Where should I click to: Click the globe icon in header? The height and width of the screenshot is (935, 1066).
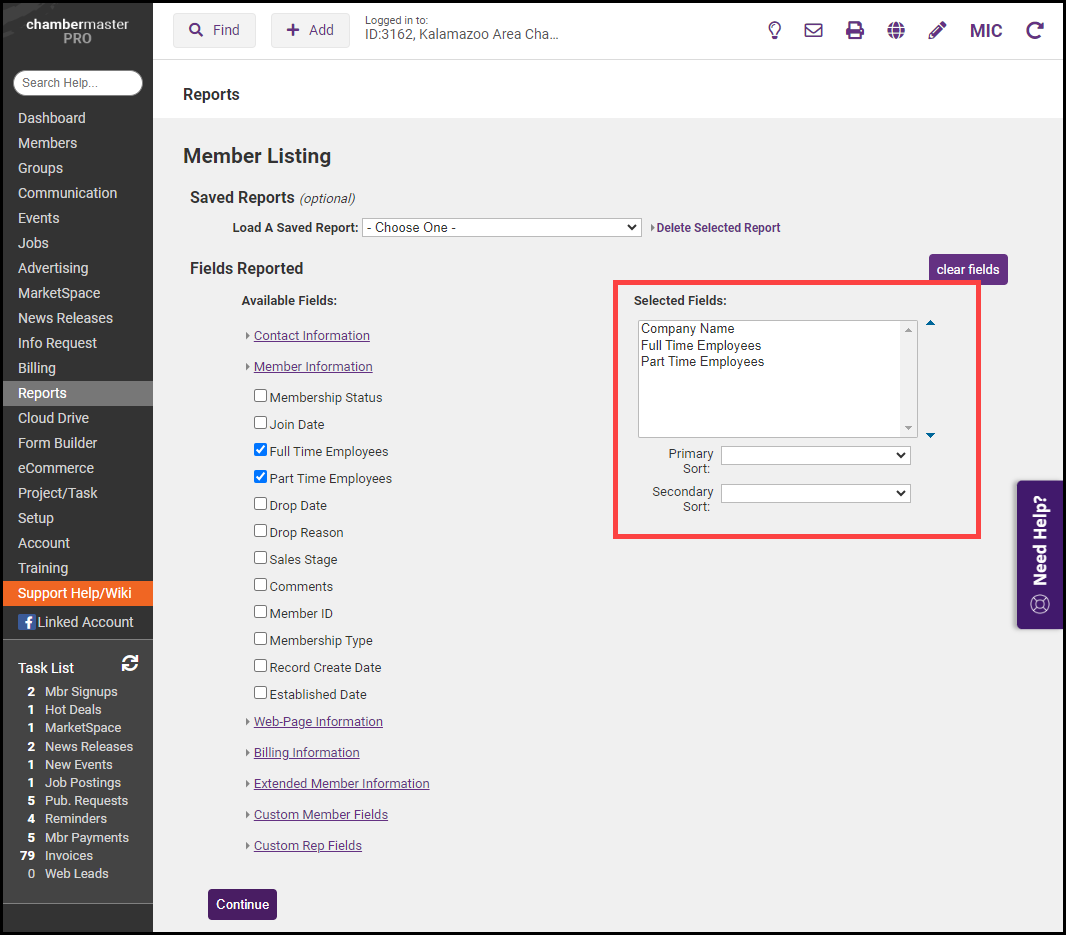[896, 30]
